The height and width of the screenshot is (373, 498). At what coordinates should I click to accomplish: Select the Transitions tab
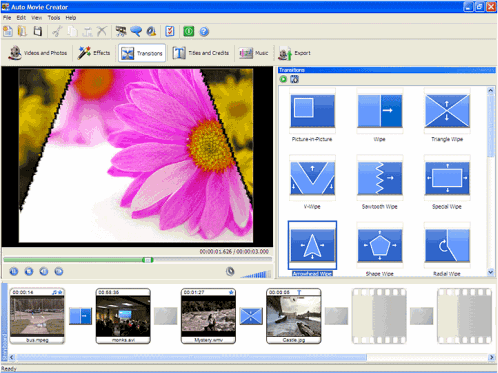coord(142,53)
